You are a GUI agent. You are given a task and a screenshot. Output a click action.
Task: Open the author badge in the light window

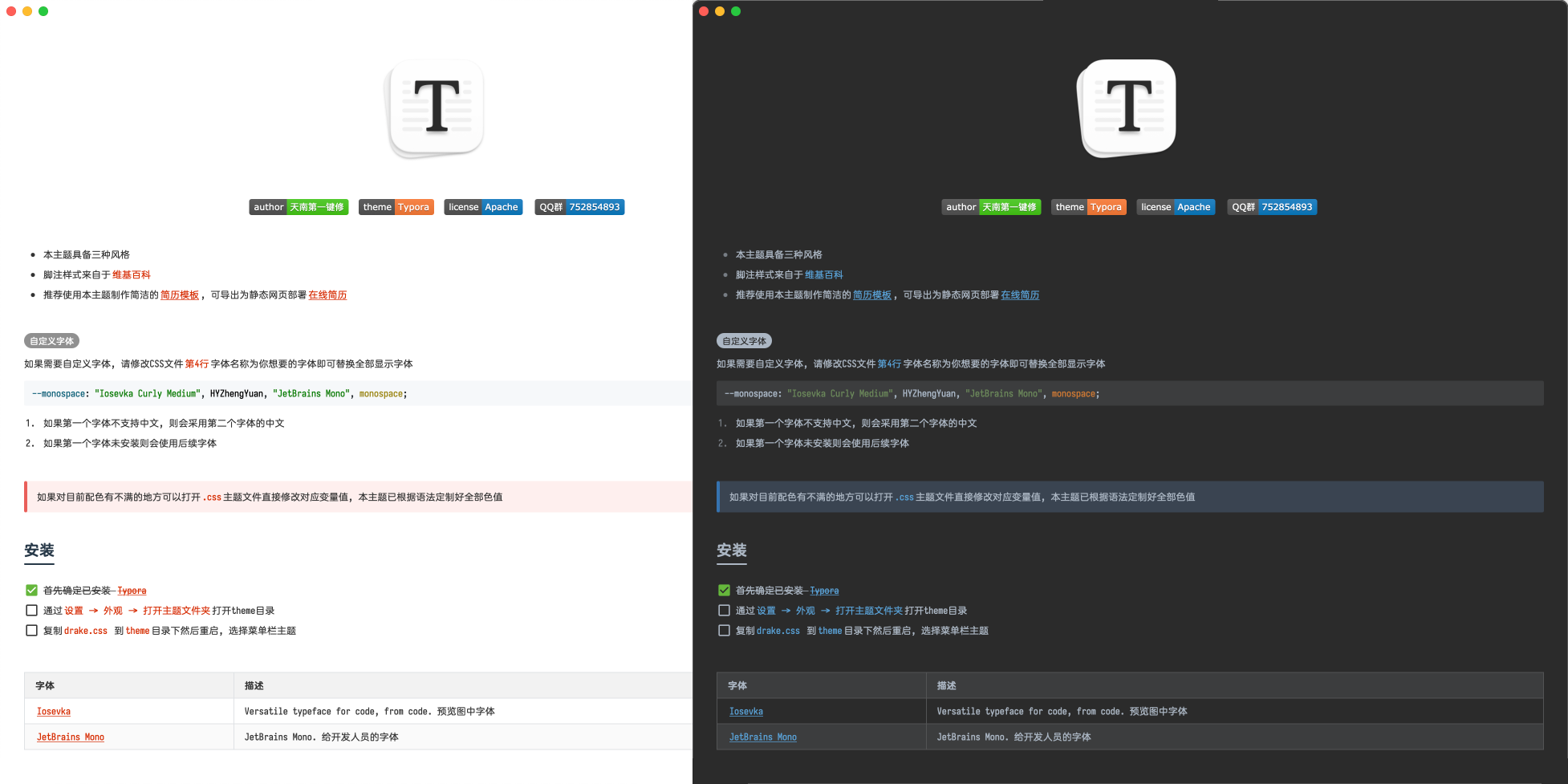tap(299, 207)
